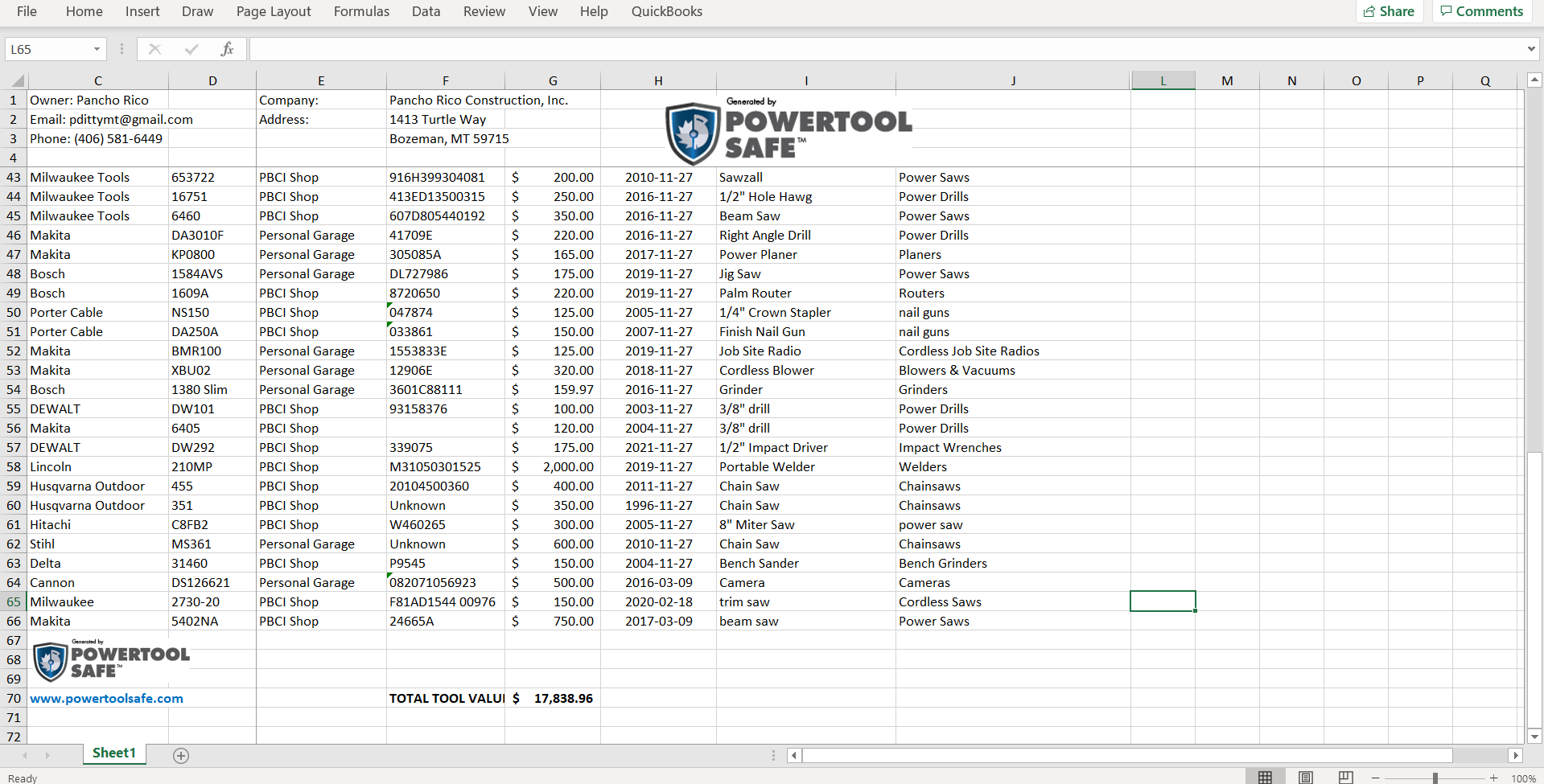Click the Insert Function fx icon
The image size is (1544, 784).
(227, 49)
